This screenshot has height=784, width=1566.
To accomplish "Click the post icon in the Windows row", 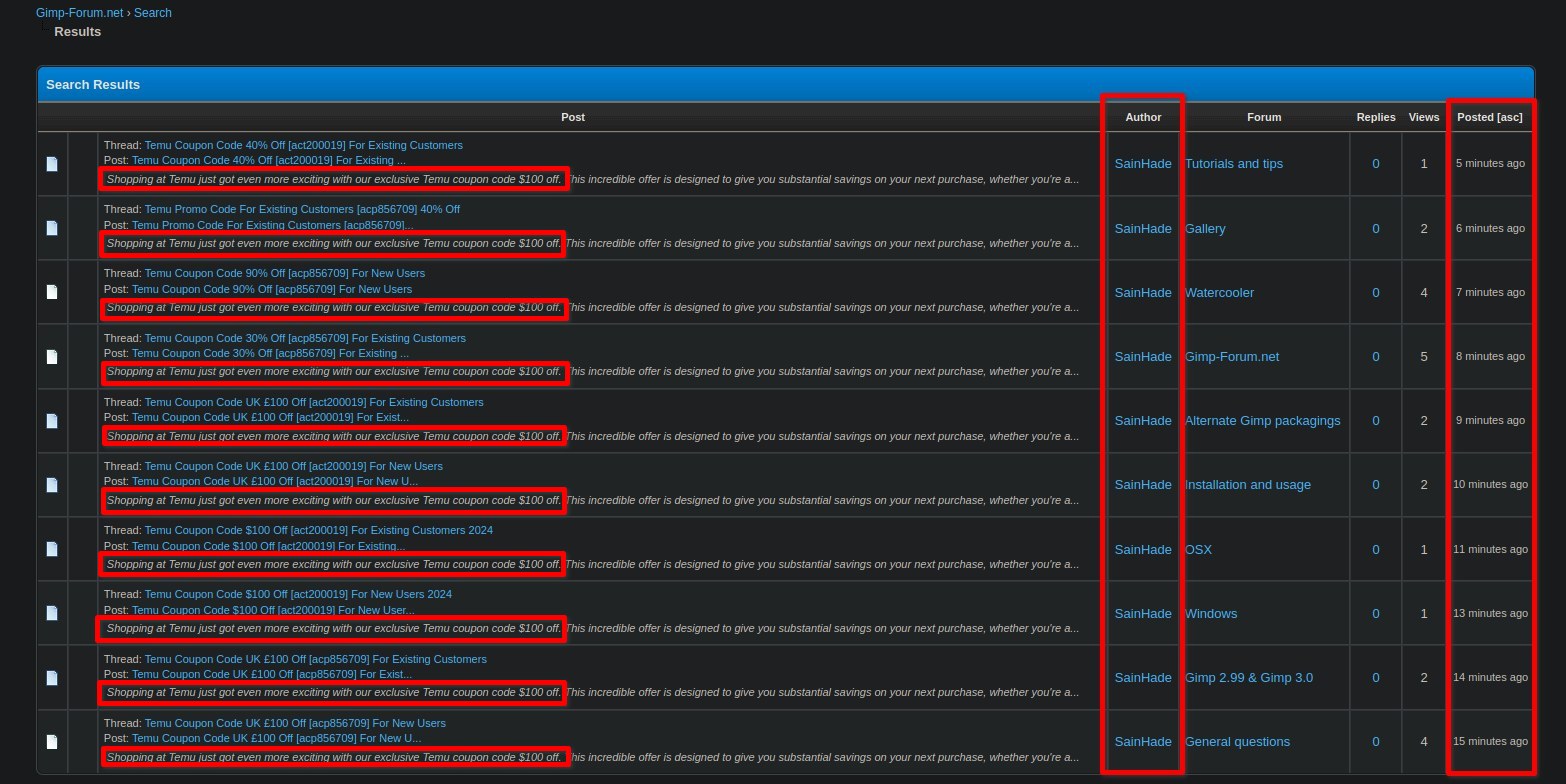I will pos(52,613).
